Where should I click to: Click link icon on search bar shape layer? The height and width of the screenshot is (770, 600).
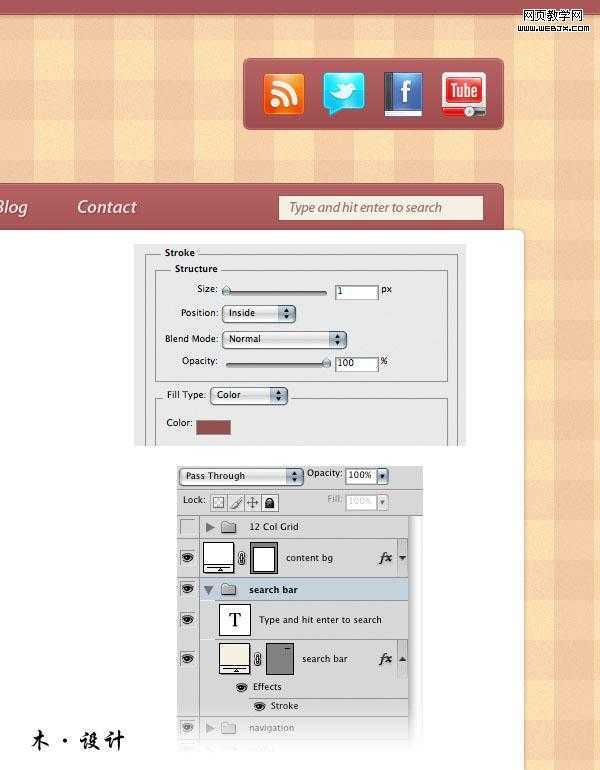[x=258, y=659]
